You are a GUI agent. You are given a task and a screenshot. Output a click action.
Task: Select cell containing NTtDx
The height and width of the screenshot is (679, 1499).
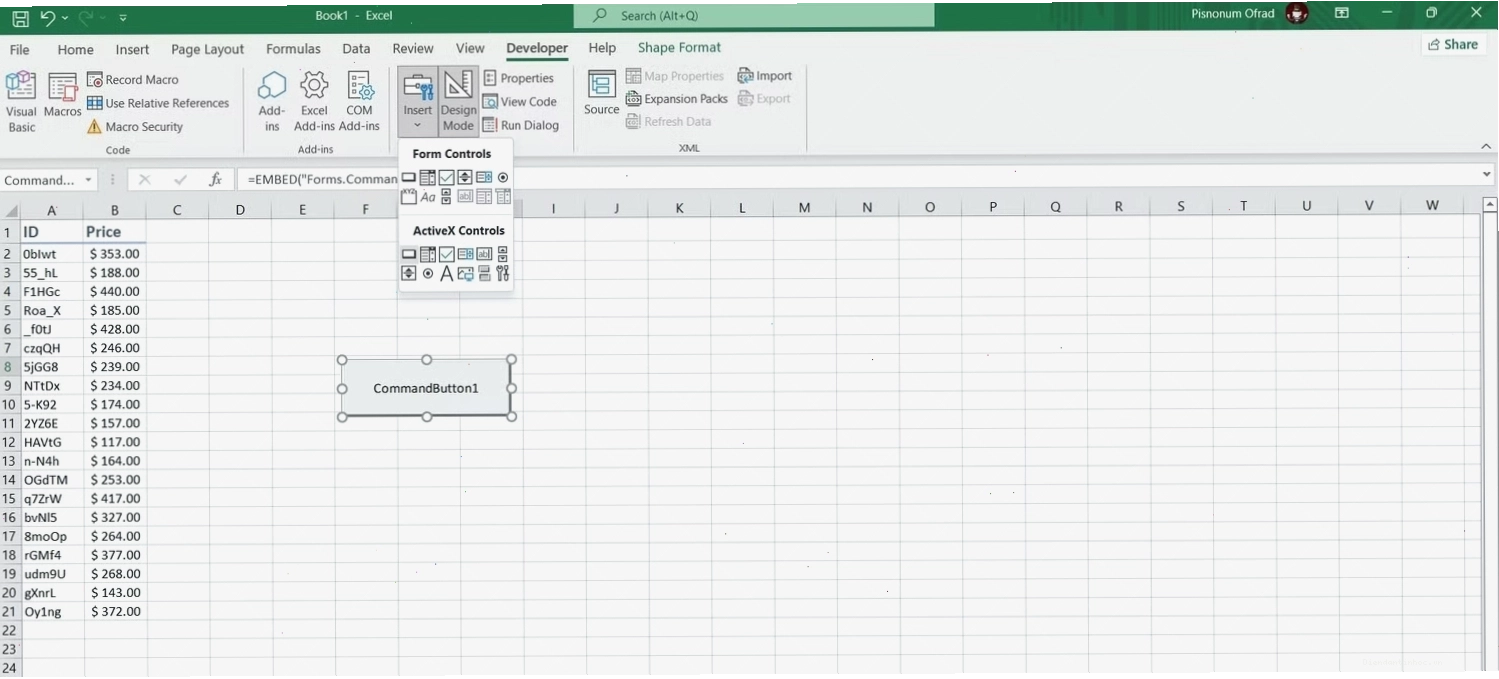tap(52, 386)
